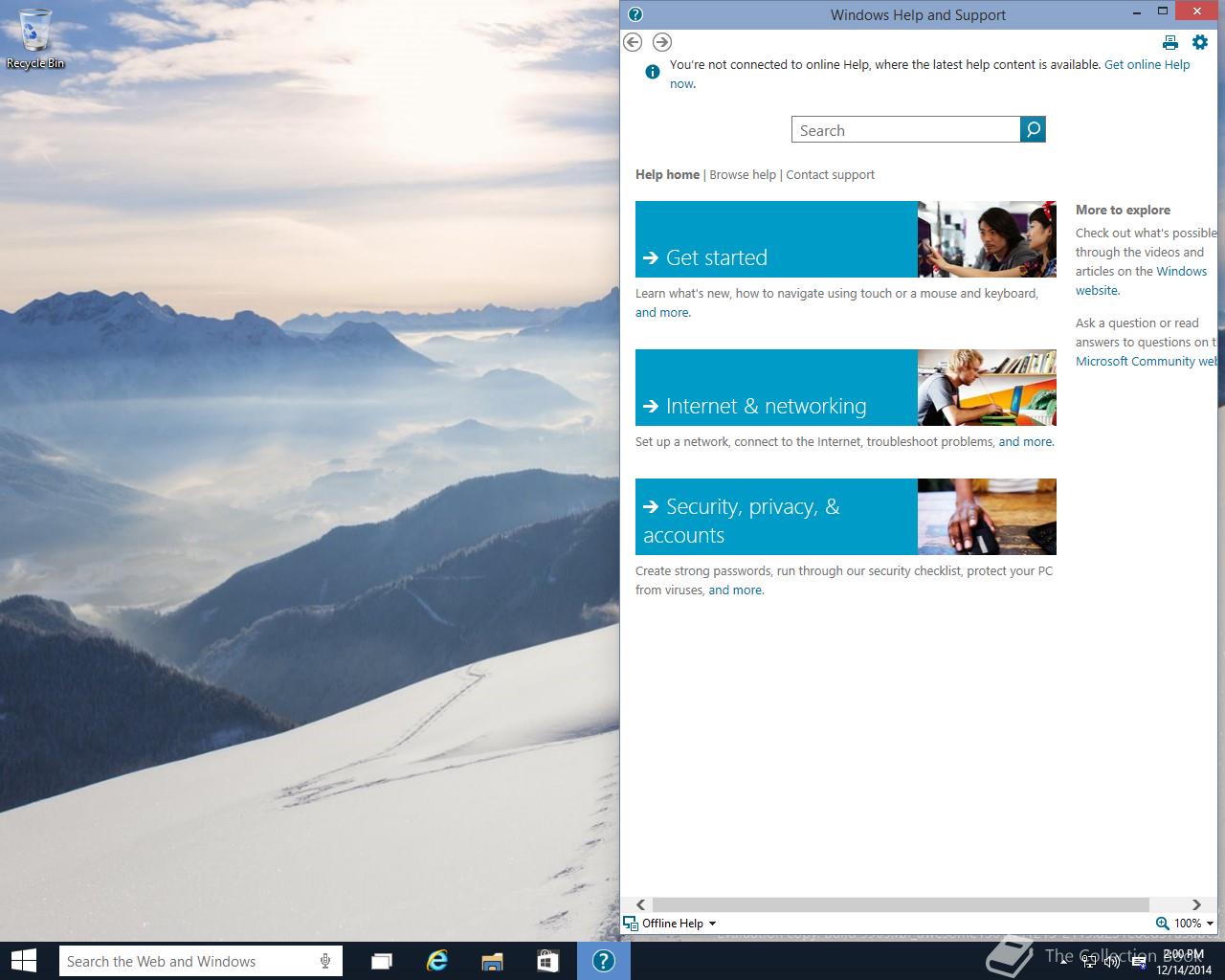The height and width of the screenshot is (980, 1225).
Task: Click the horizontal scrollbar thumb in Help window
Action: pyautogui.click(x=900, y=904)
